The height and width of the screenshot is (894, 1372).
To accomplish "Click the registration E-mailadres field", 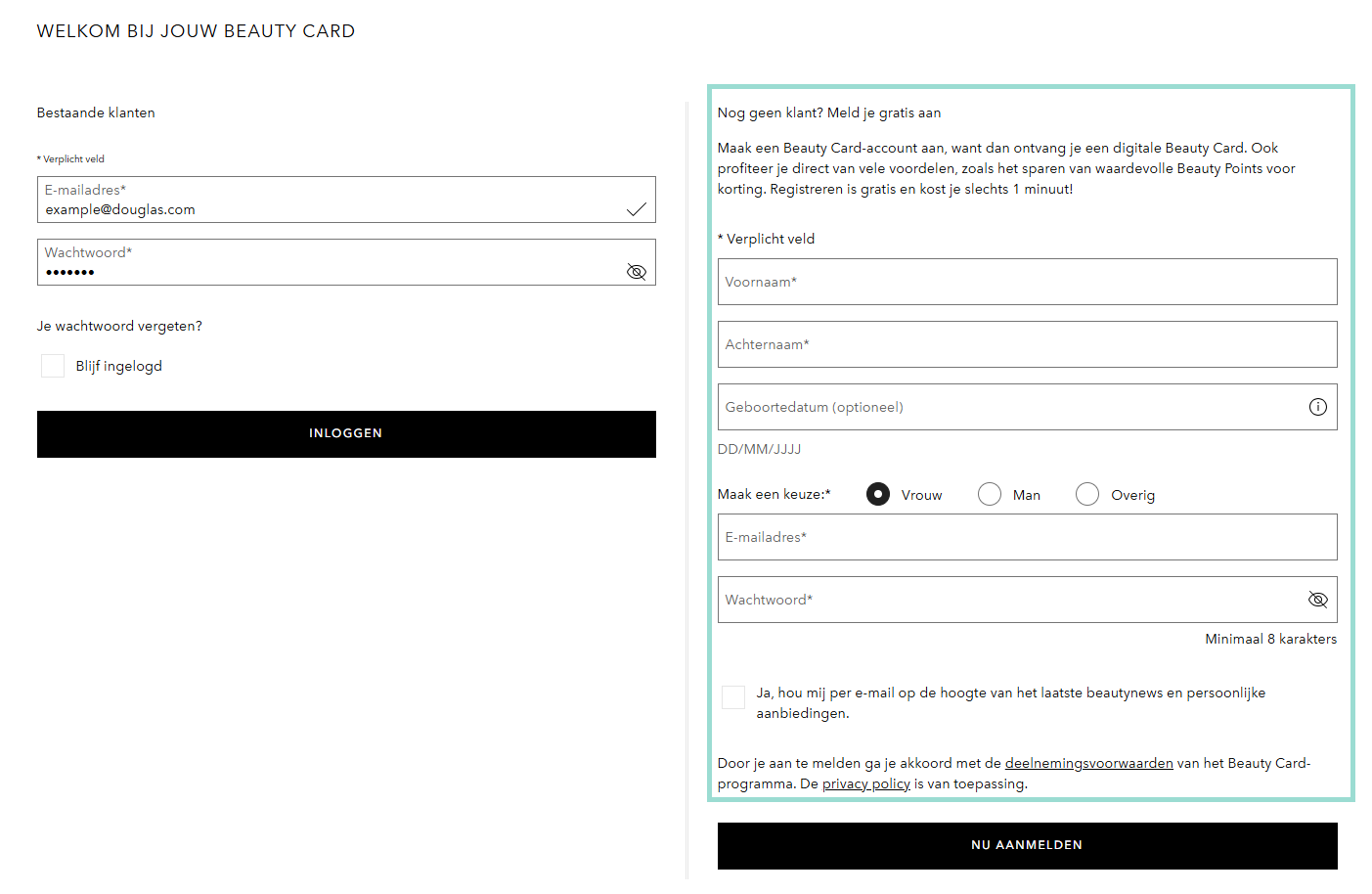I will [1027, 537].
